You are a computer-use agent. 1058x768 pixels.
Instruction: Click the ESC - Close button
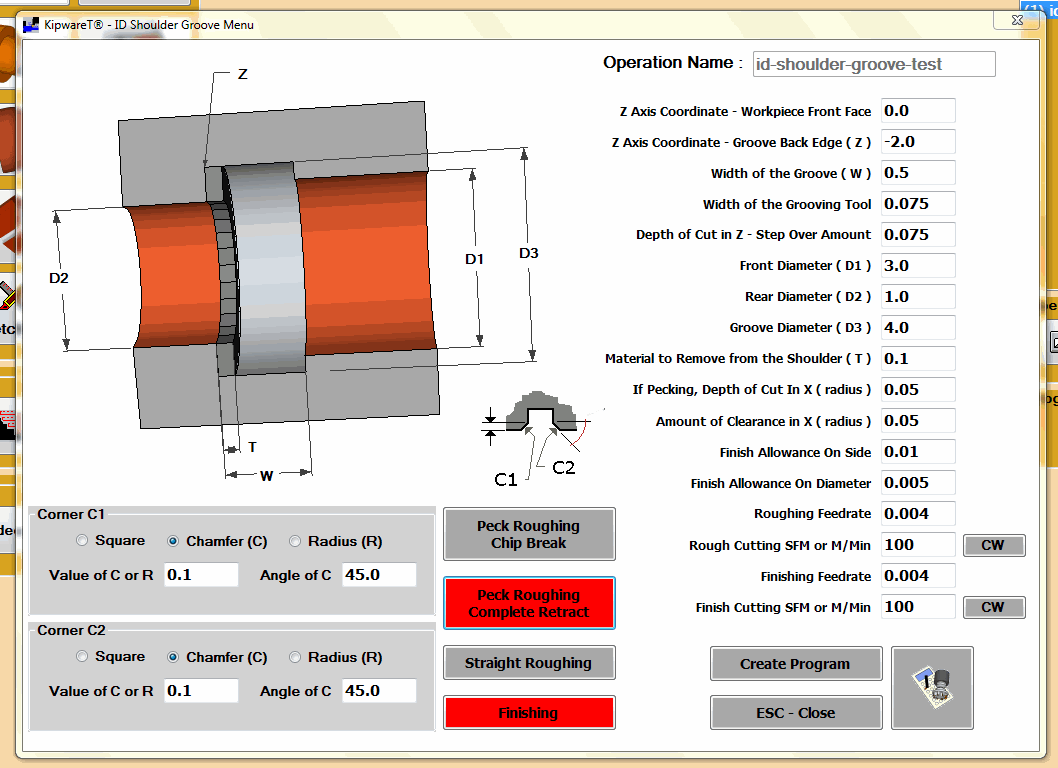(795, 712)
